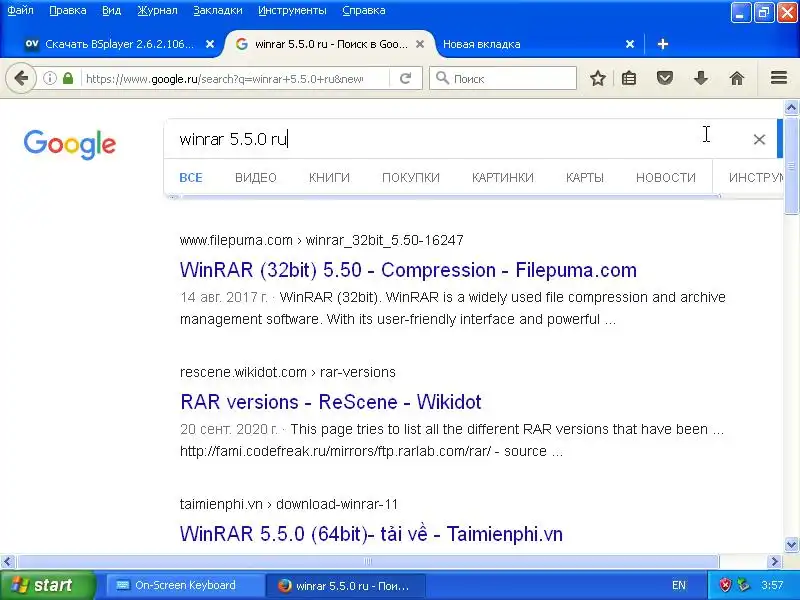Click the horizontal scrollbar right arrow
The height and width of the screenshot is (600, 800).
[774, 562]
